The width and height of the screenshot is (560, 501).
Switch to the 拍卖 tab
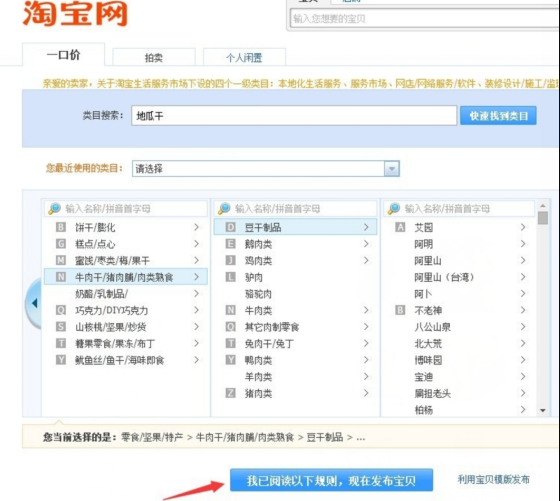pos(154,57)
